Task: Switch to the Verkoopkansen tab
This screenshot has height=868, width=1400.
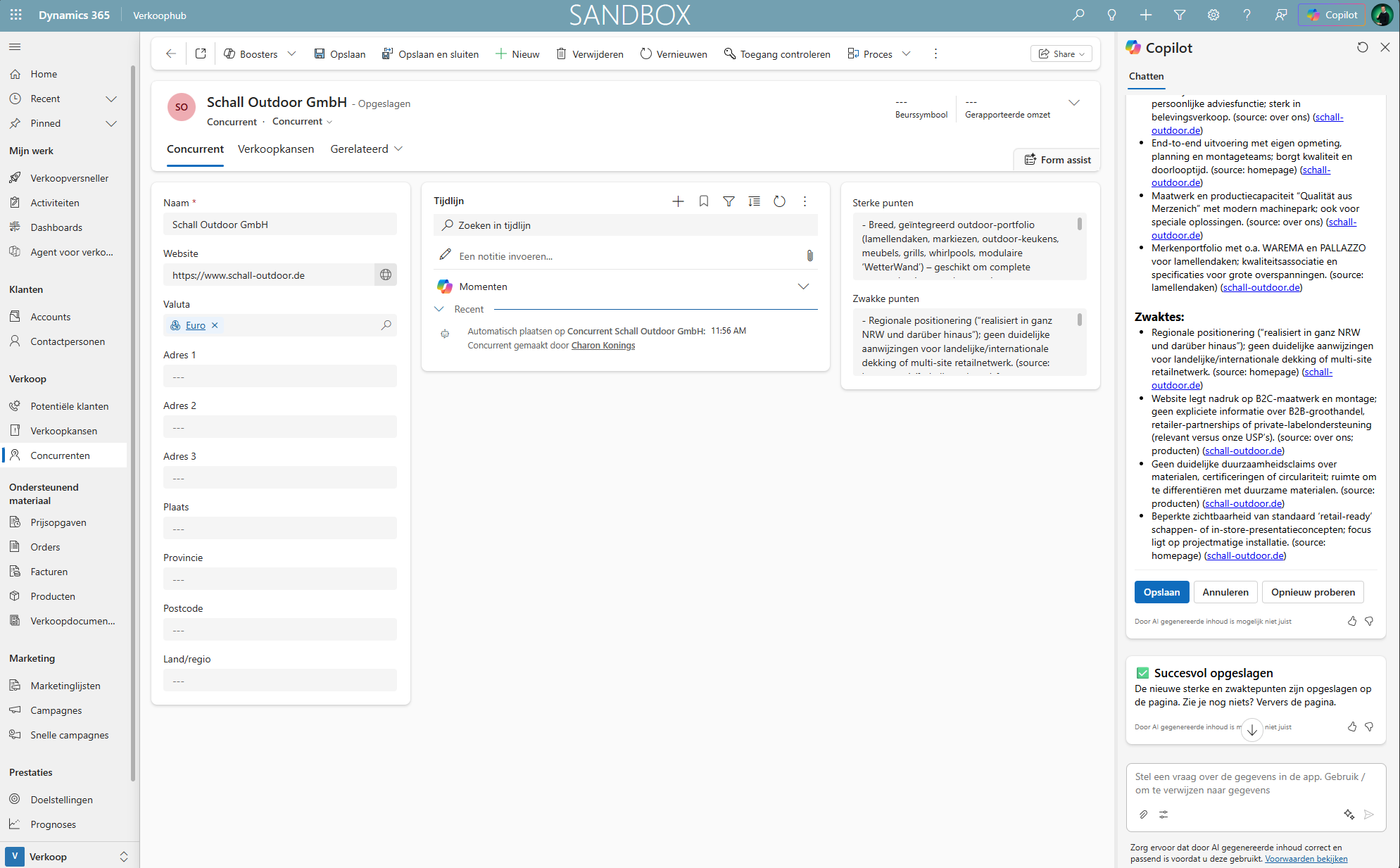Action: pos(275,149)
